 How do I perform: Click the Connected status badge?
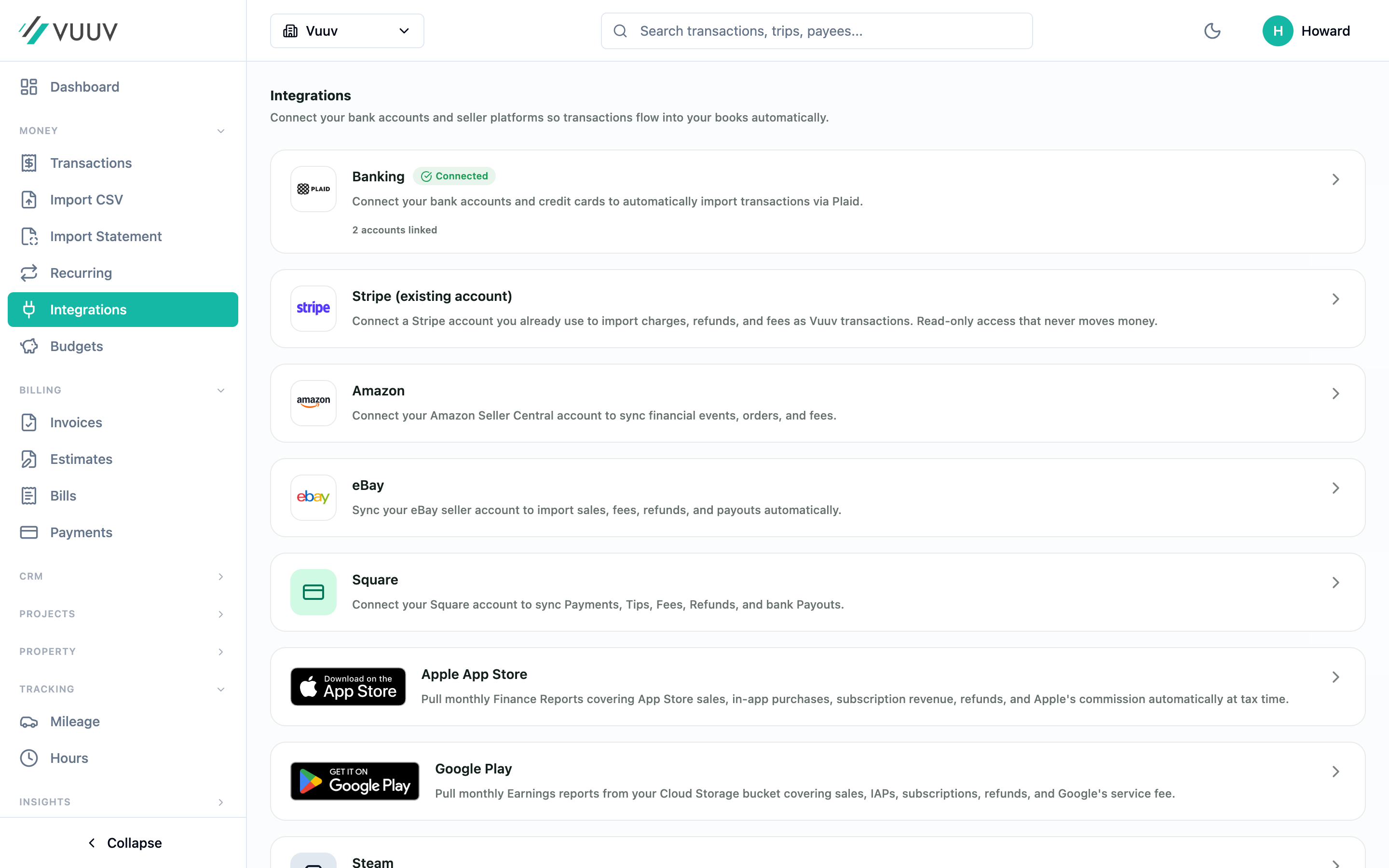pos(454,176)
